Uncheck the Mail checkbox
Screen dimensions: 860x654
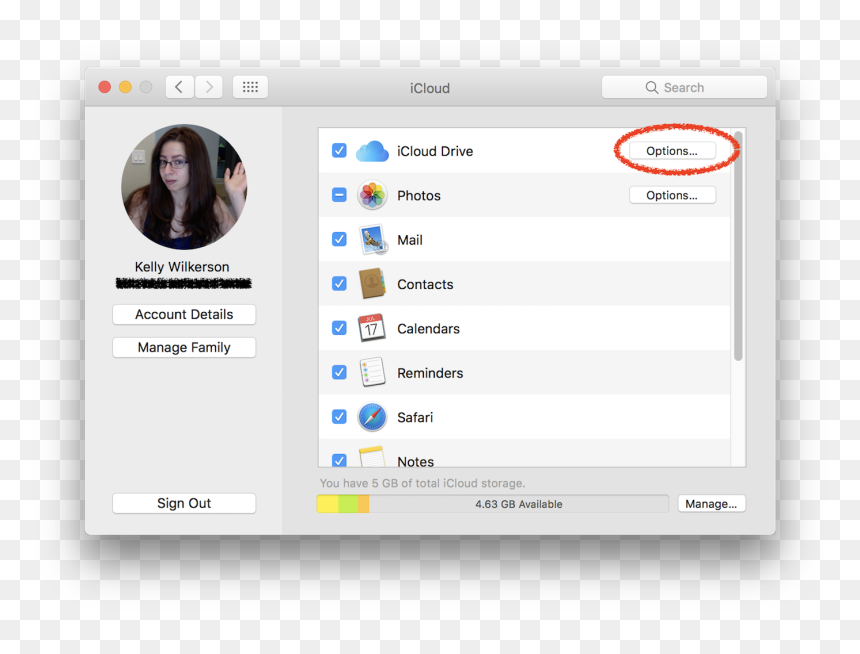coord(339,239)
